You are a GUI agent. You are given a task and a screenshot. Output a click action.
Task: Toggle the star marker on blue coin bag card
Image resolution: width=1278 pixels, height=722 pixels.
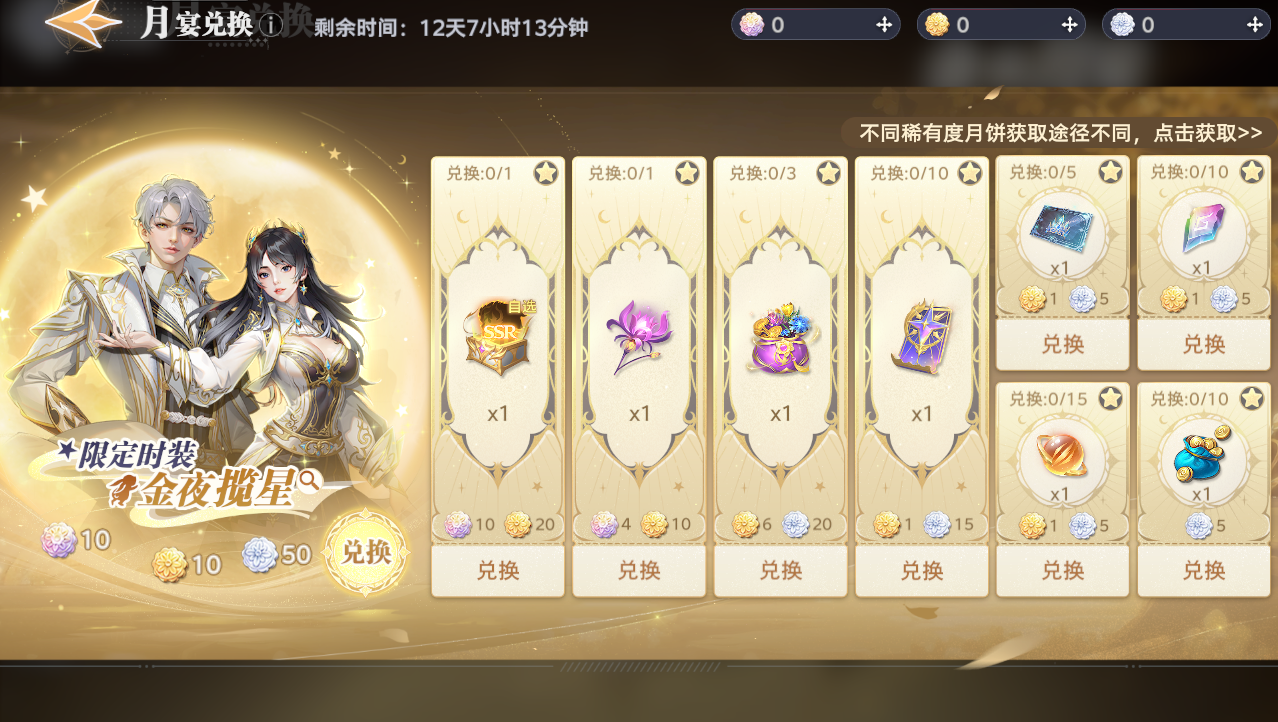(x=1252, y=398)
